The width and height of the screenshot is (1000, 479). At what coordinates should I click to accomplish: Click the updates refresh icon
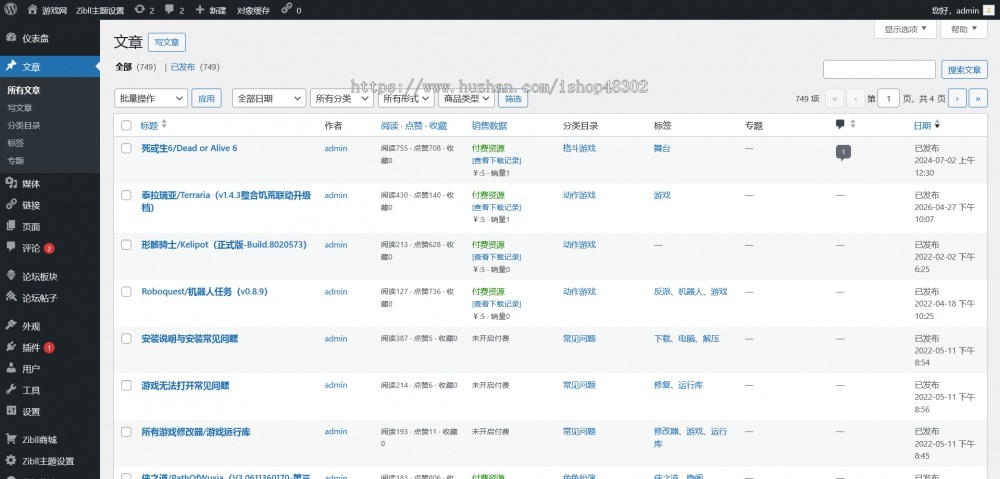(140, 10)
